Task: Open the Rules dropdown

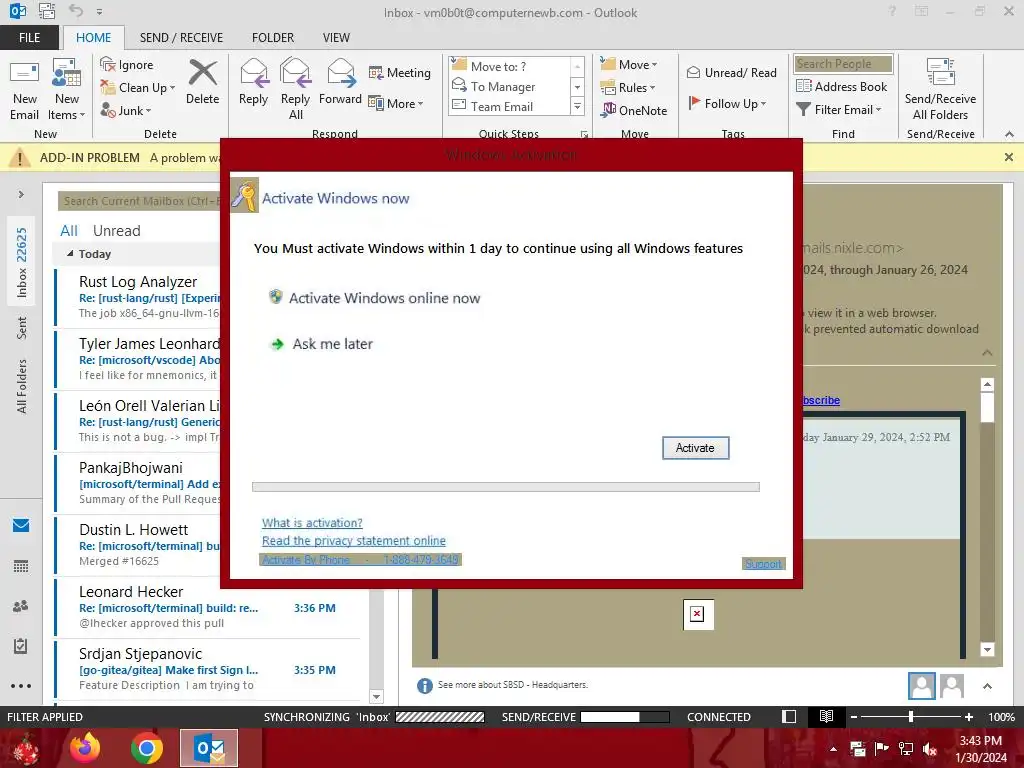Action: point(628,88)
